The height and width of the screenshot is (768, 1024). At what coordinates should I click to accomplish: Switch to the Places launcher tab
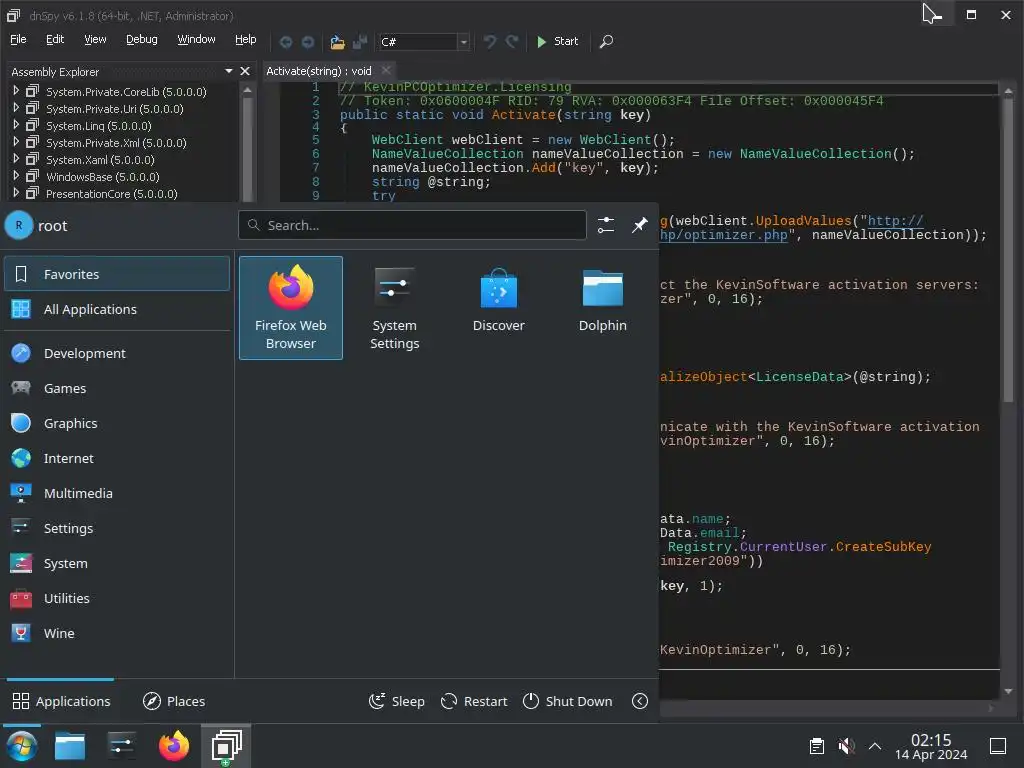(174, 701)
